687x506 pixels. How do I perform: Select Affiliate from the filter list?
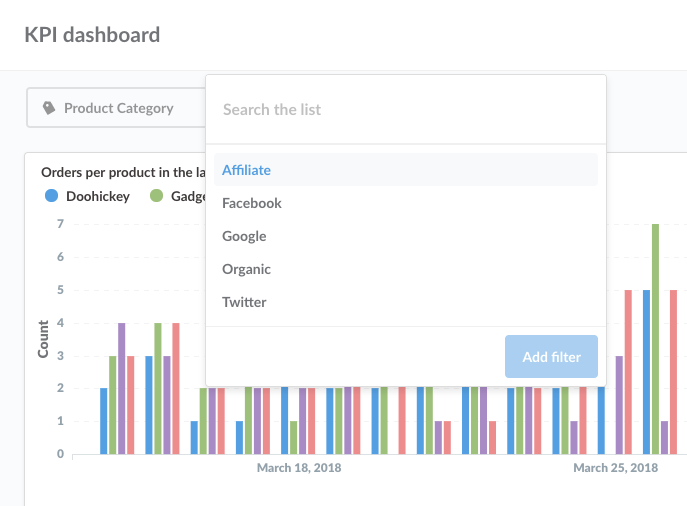(246, 170)
